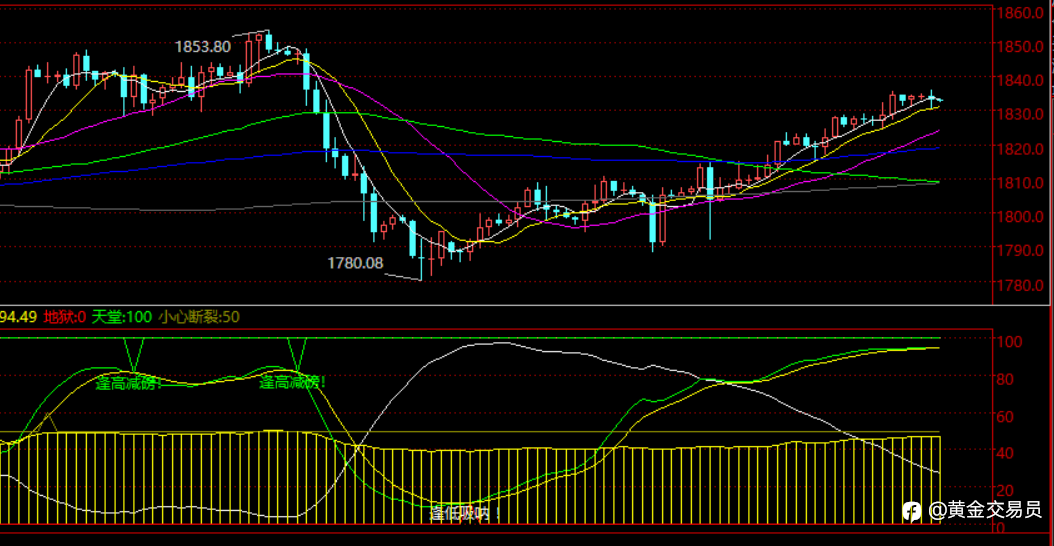
Task: Select the 1850.0 price axis value
Action: tap(1021, 46)
